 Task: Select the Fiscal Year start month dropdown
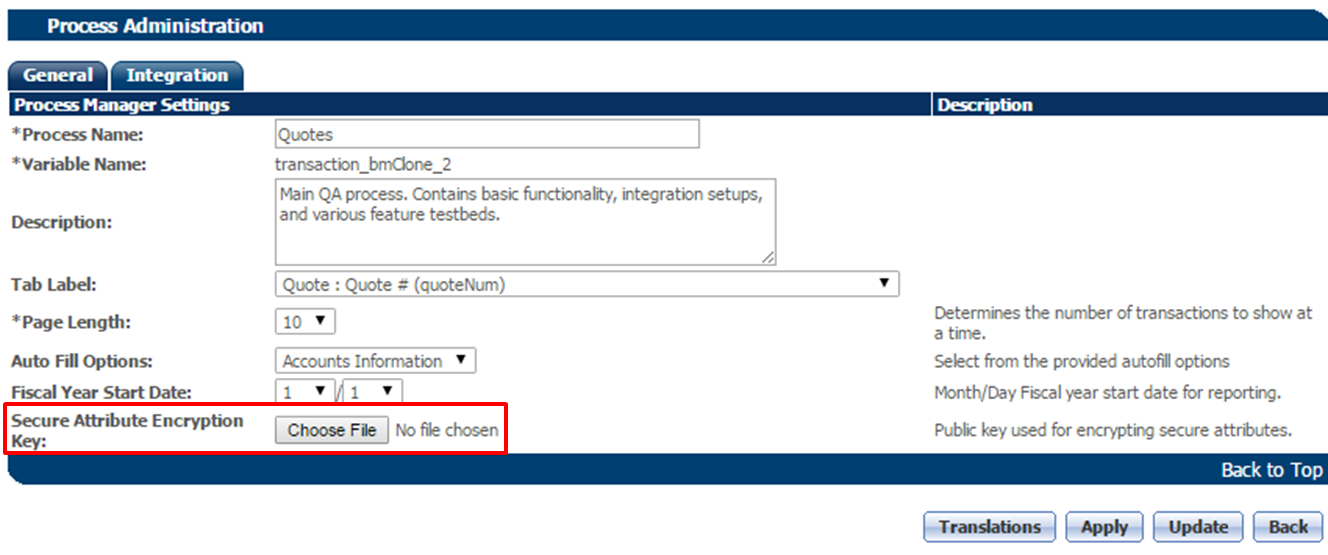[x=305, y=392]
